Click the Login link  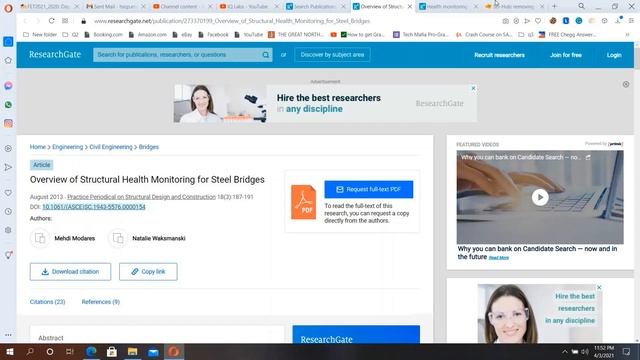coord(613,55)
